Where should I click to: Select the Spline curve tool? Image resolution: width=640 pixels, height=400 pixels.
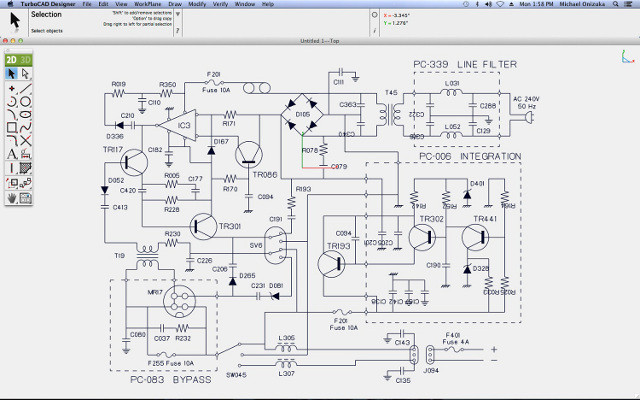tap(25, 127)
